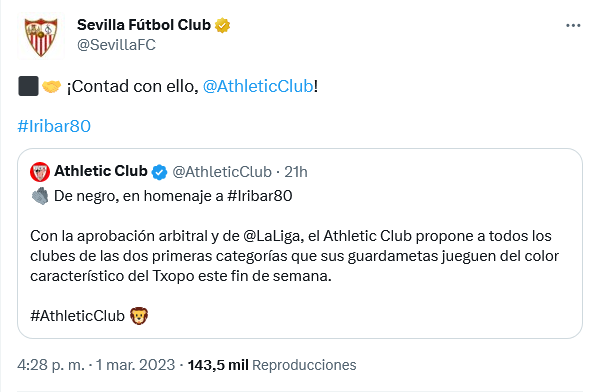Click the blue verified badge on Athletic Club
The image size is (598, 392).
point(159,172)
